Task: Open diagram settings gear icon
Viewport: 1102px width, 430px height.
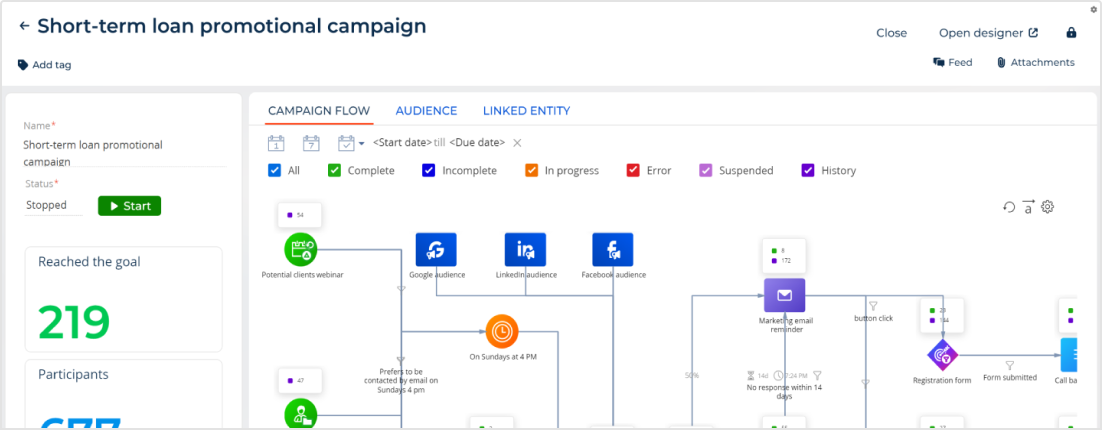Action: click(x=1048, y=207)
